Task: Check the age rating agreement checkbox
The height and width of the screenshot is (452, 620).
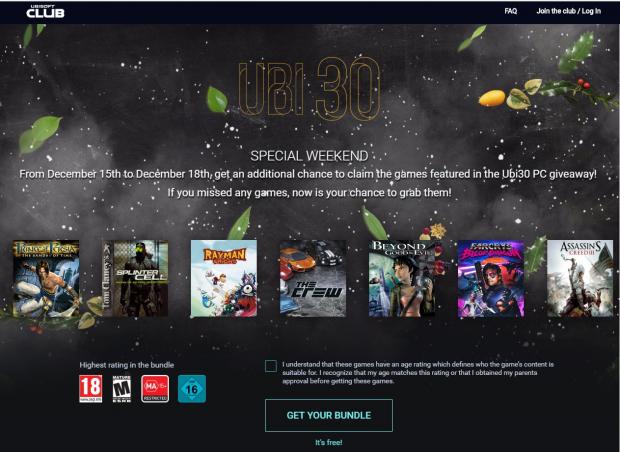Action: tap(271, 366)
